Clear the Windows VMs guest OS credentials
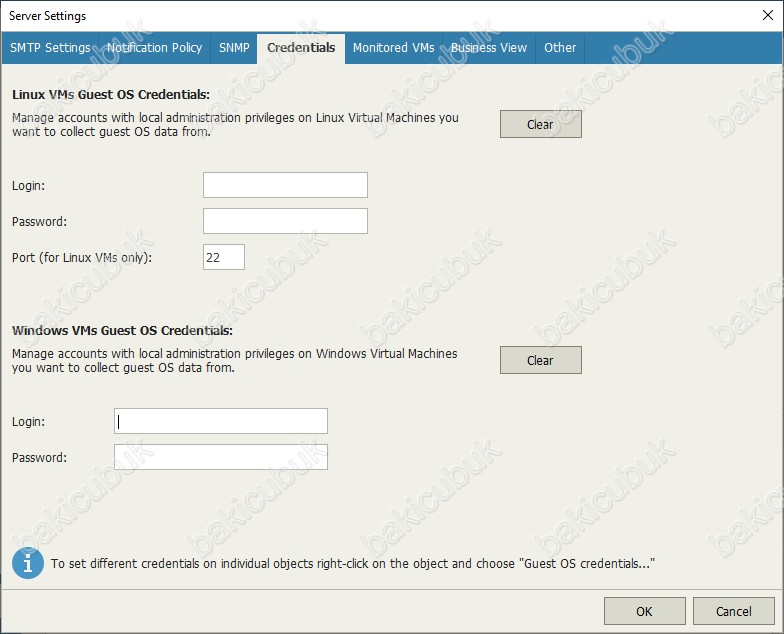This screenshot has height=634, width=784. [540, 360]
